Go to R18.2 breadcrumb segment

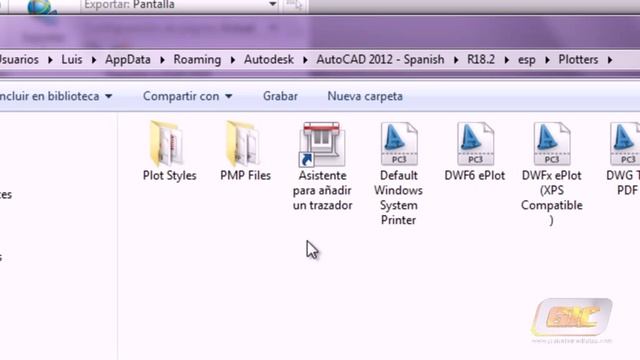[481, 60]
